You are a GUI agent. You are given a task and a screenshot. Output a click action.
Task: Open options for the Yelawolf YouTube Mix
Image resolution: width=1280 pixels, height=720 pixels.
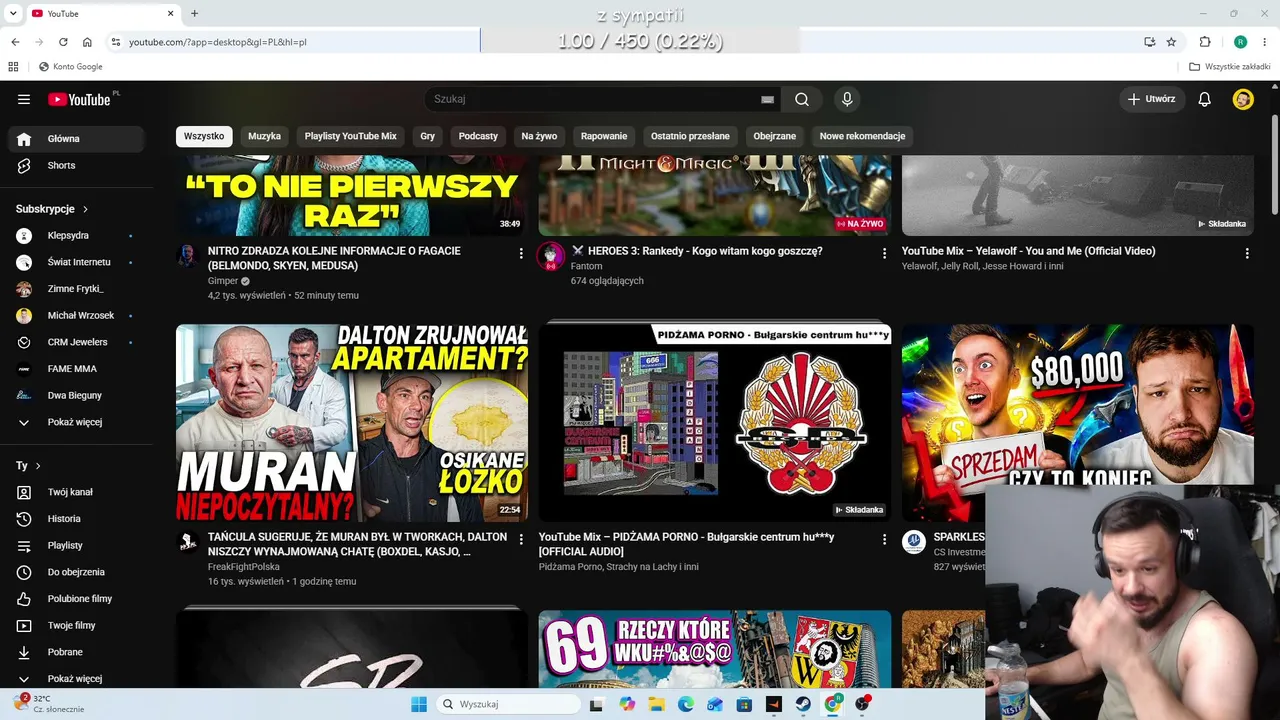[x=1247, y=254]
